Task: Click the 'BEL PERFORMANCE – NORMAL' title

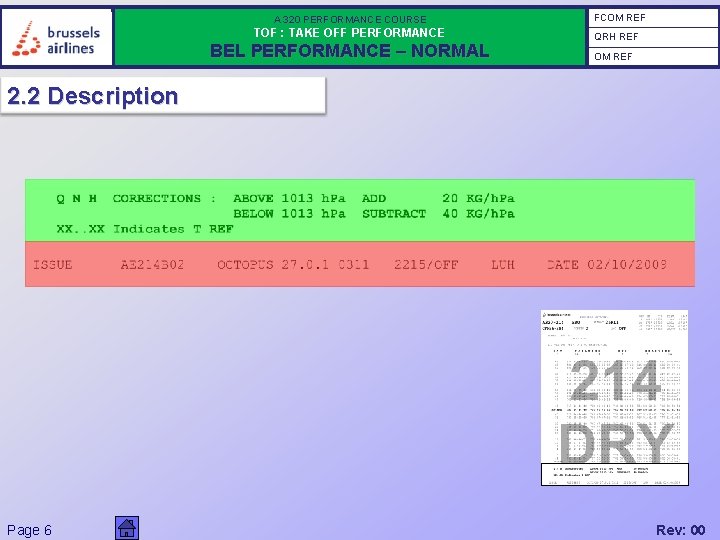Action: coord(349,51)
